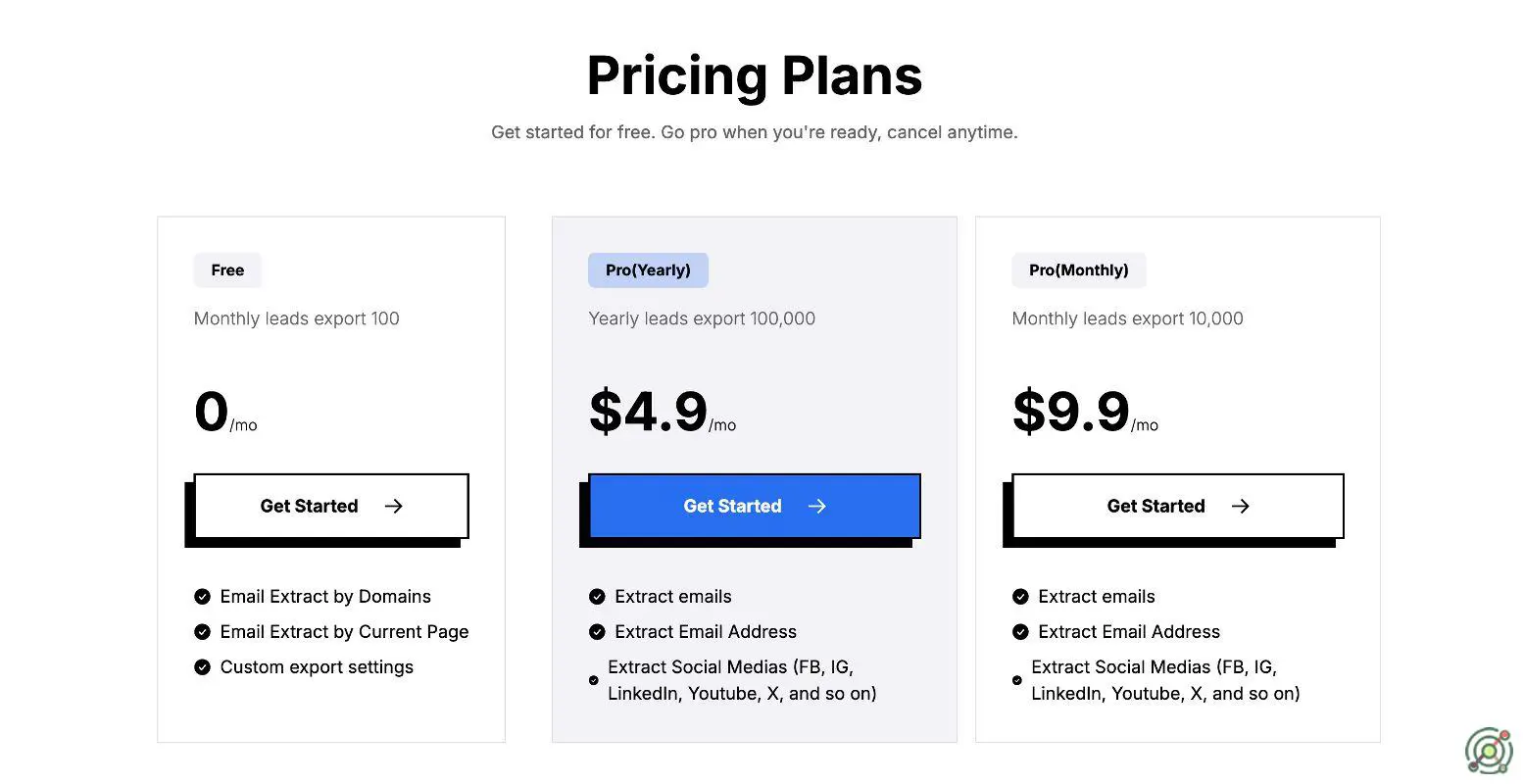This screenshot has height=784, width=1524.
Task: Click checkmark beside Extract emails in Pro(Yearly)
Action: (597, 597)
